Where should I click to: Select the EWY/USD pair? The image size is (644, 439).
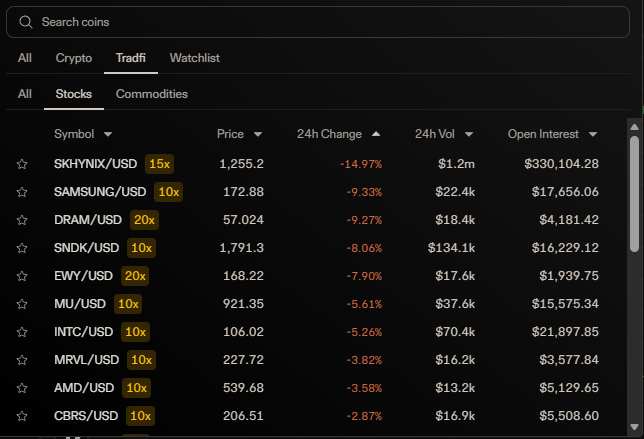(83, 276)
